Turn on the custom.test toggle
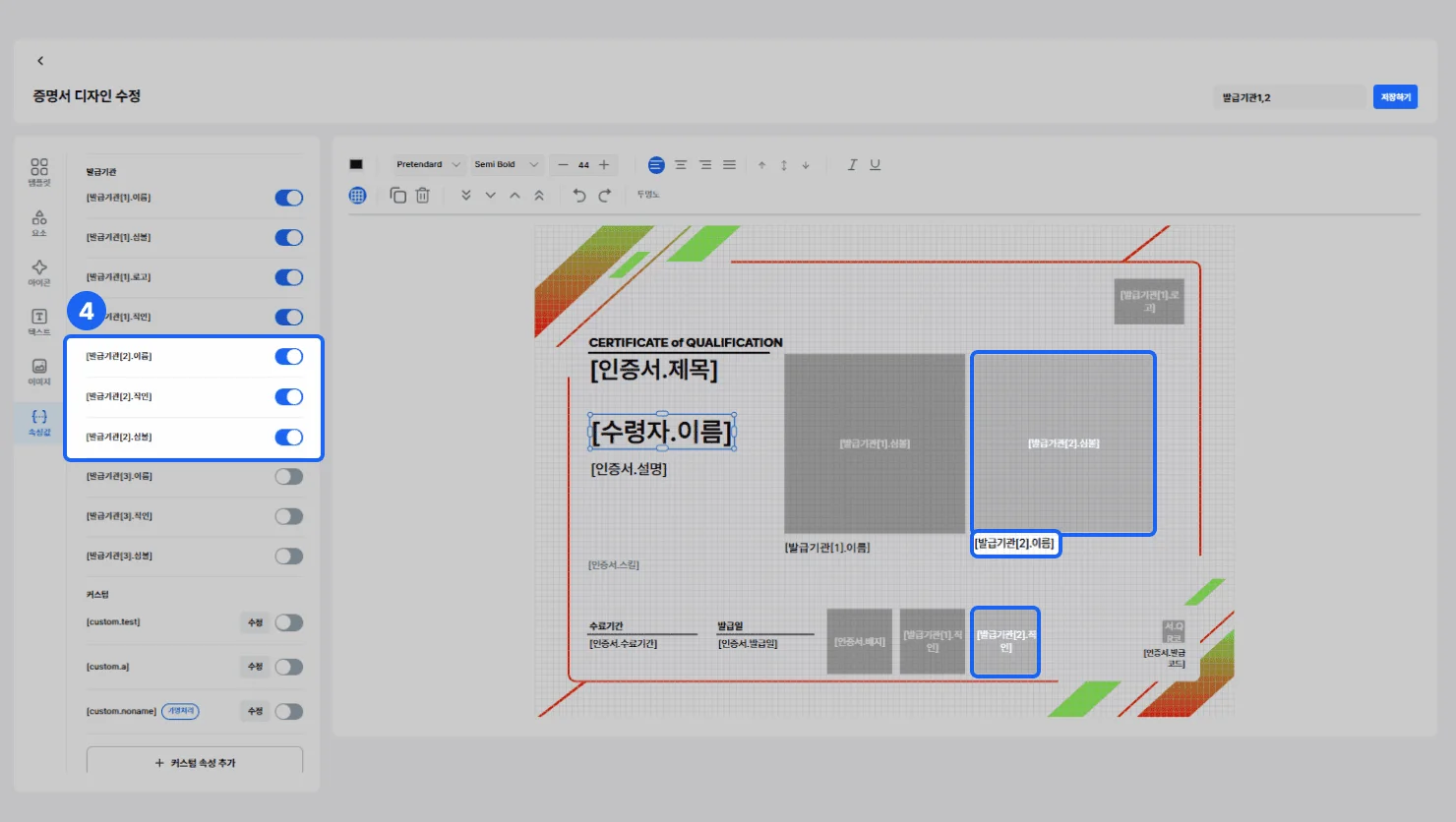This screenshot has height=822, width=1456. [288, 622]
